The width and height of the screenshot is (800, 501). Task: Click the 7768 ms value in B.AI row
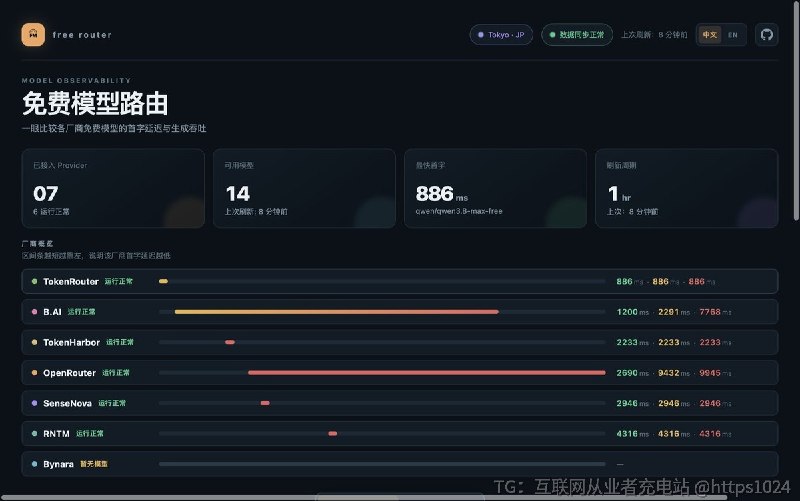(x=715, y=312)
